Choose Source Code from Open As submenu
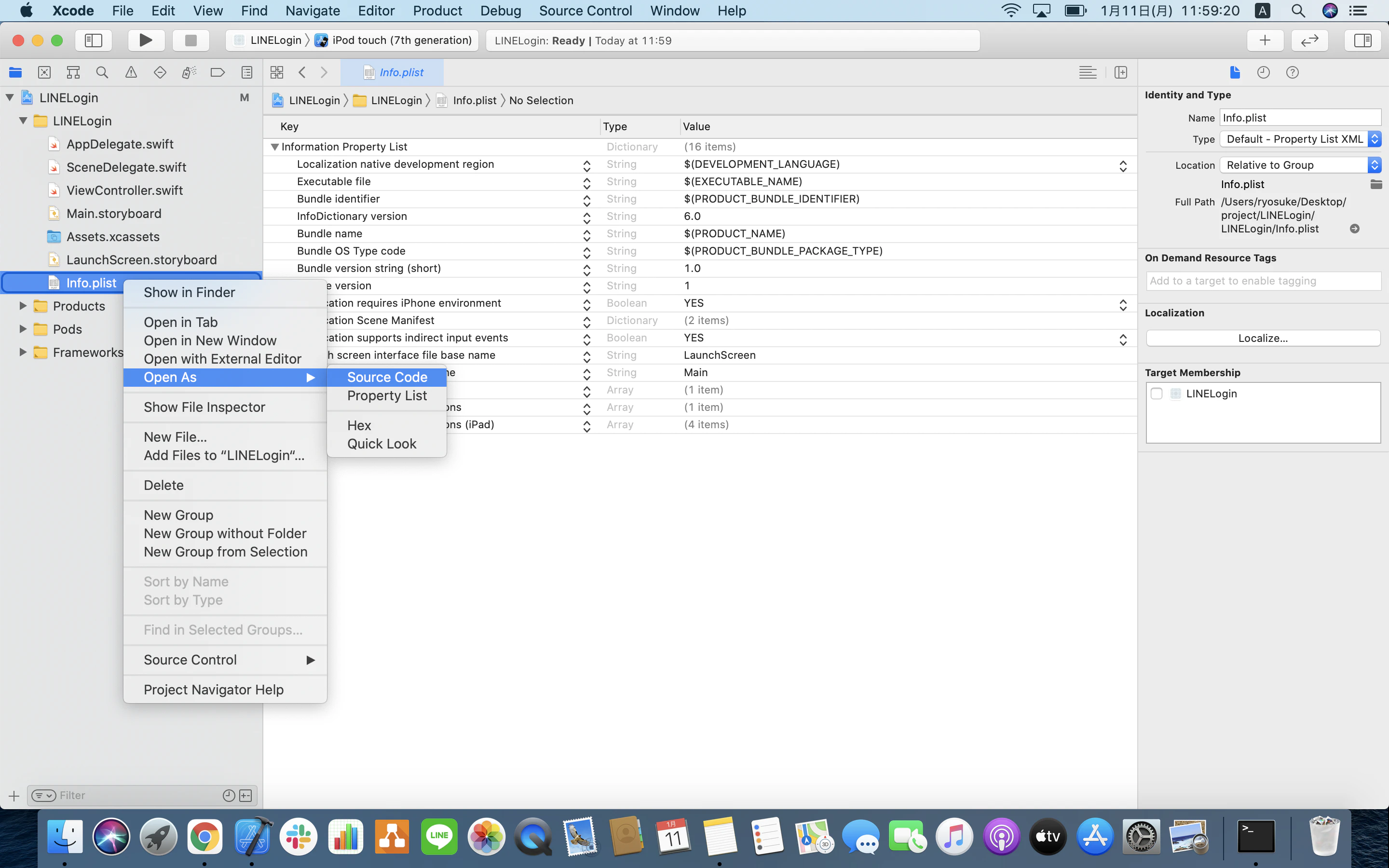Viewport: 1389px width, 868px height. [387, 377]
